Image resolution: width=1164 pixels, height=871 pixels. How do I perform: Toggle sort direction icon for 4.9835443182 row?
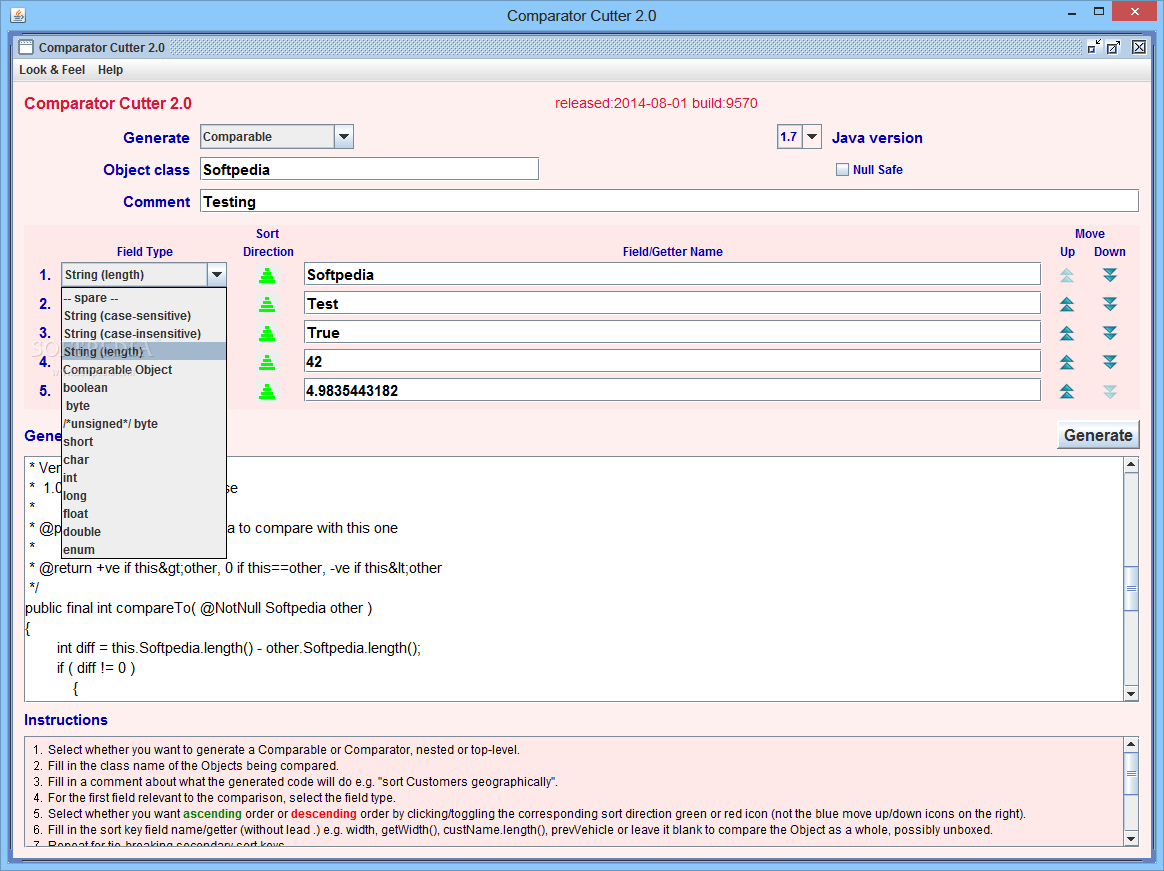tap(267, 391)
